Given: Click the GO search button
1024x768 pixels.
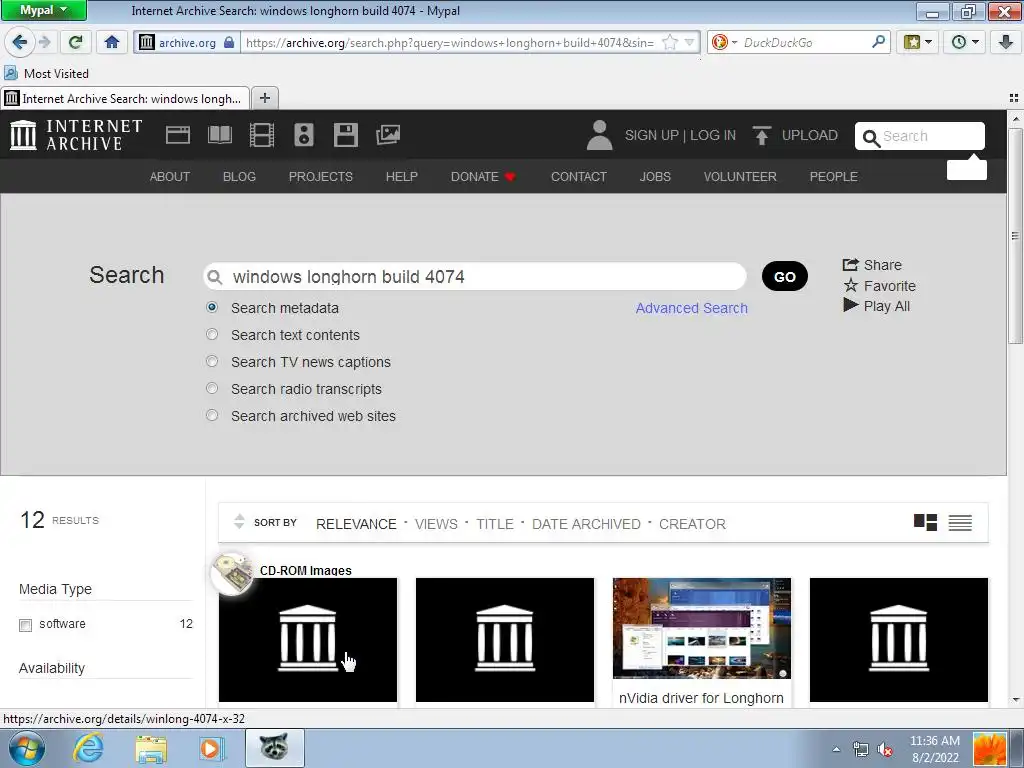Looking at the screenshot, I should pos(784,276).
